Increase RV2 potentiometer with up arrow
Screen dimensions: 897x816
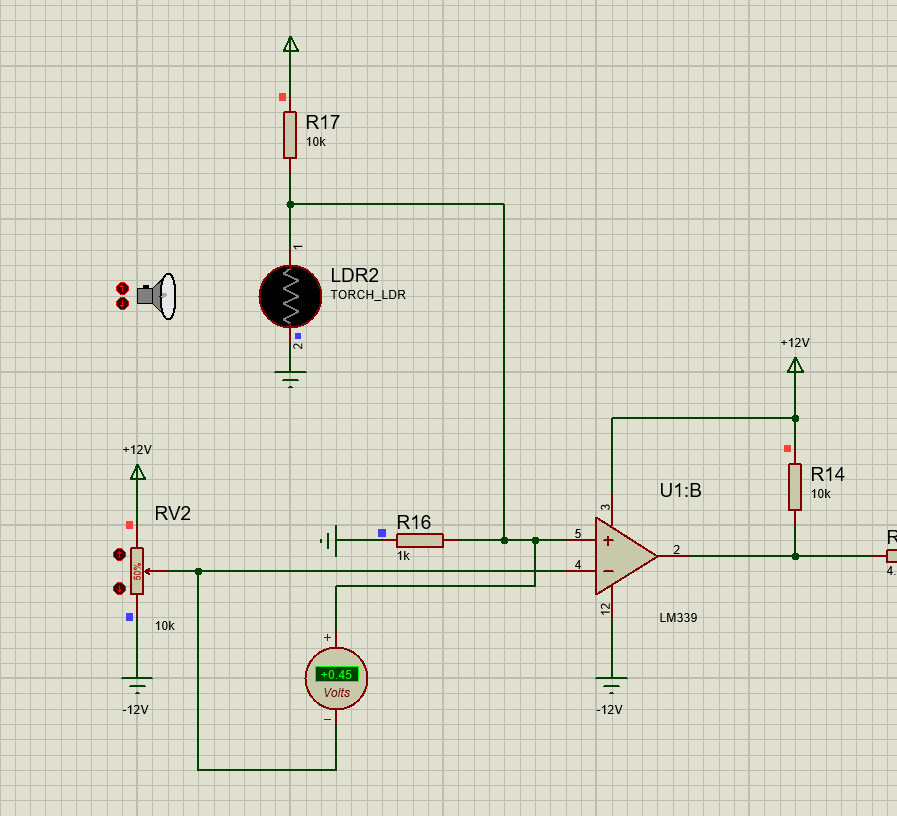point(119,554)
